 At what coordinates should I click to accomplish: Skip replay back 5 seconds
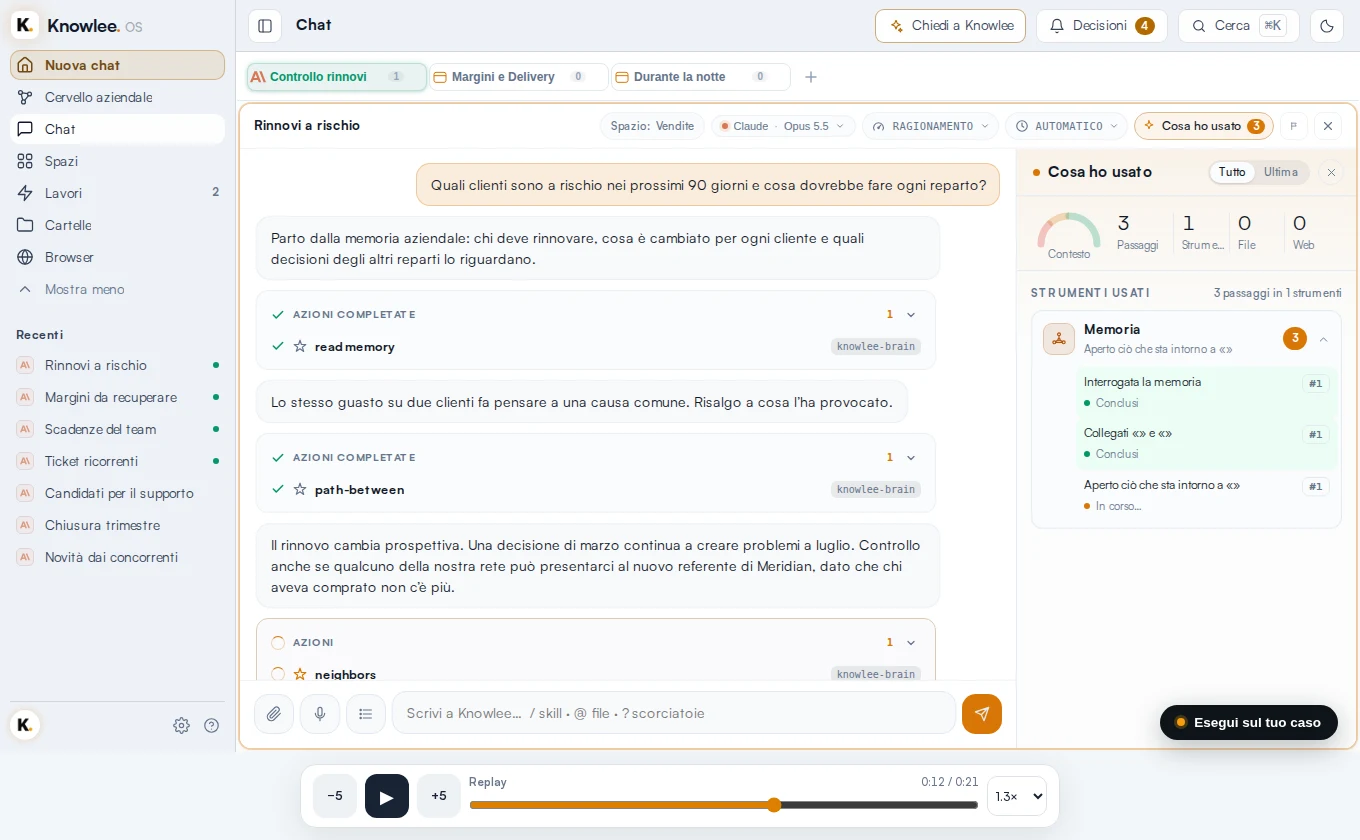335,796
